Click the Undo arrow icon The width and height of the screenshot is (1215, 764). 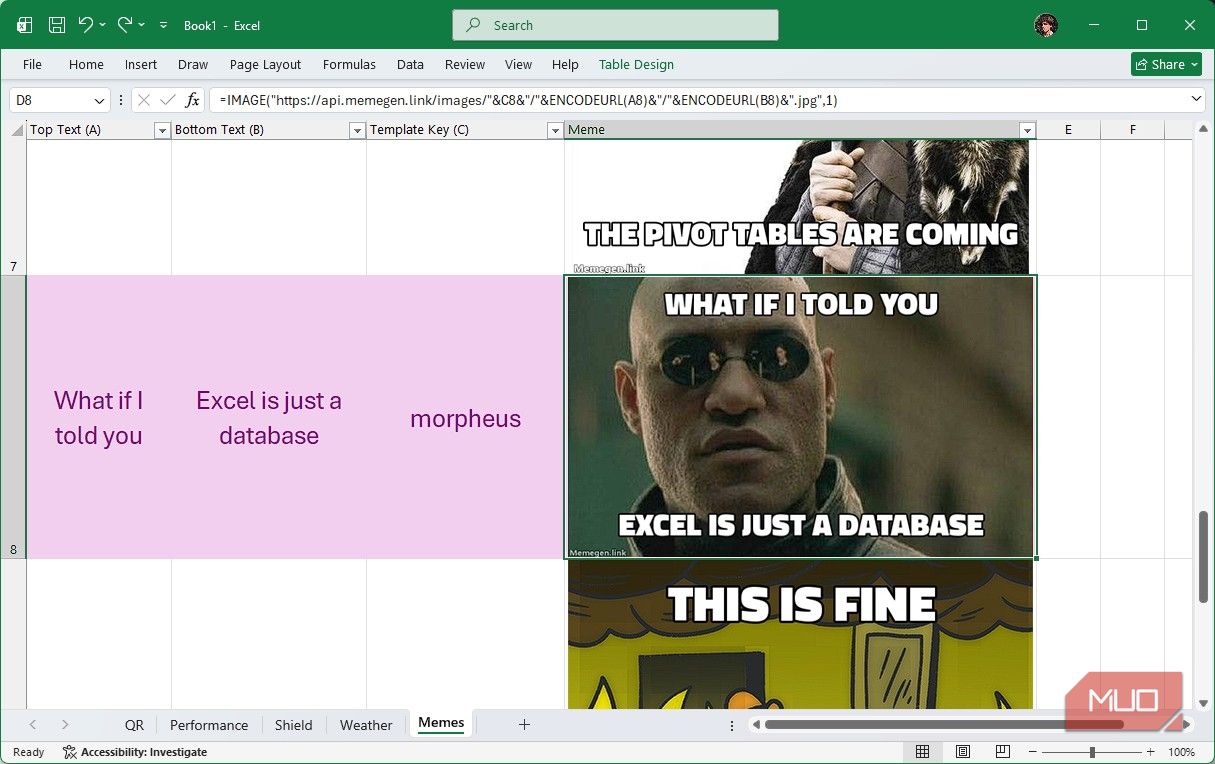(x=85, y=24)
